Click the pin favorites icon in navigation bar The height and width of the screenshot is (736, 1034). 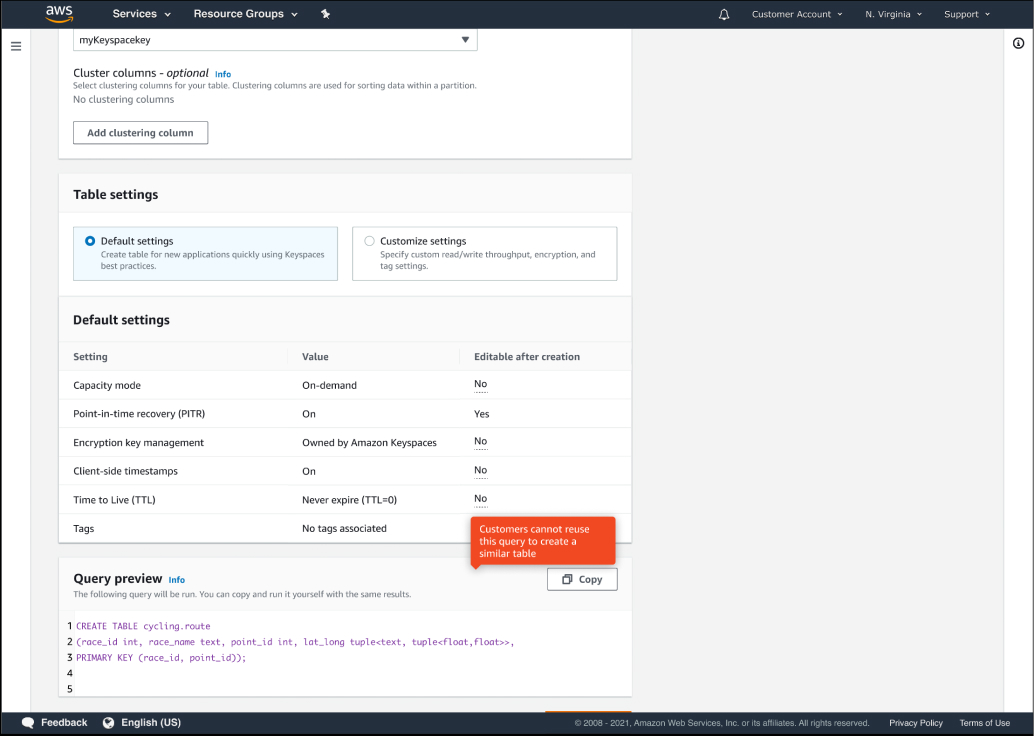[x=325, y=14]
